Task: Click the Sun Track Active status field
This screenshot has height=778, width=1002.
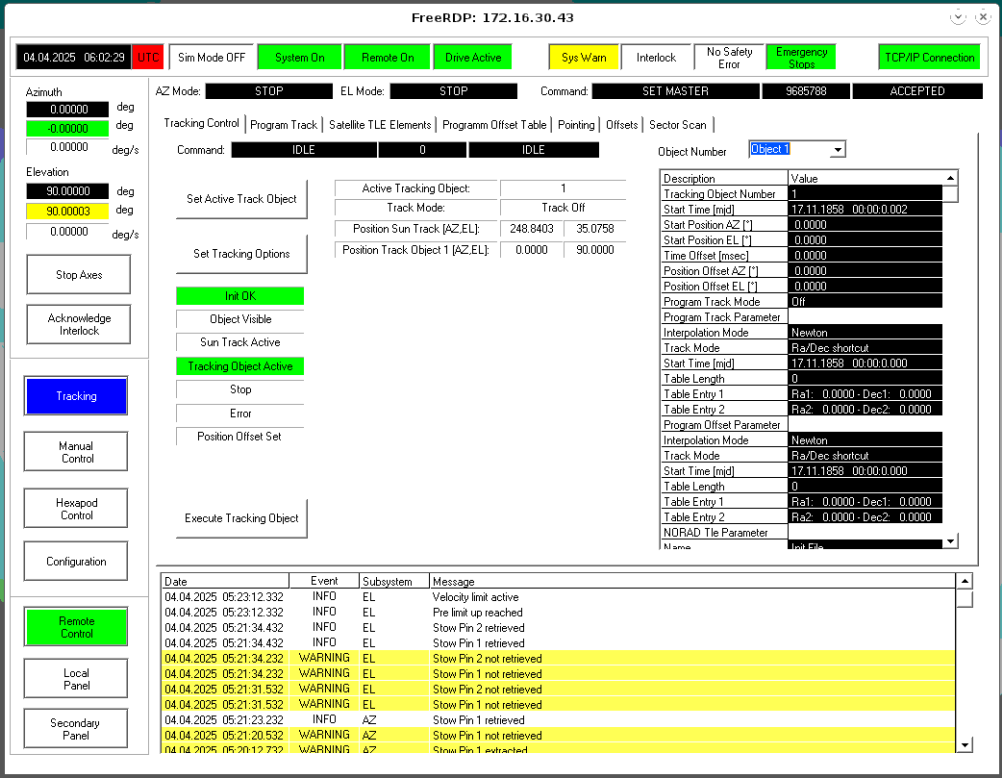Action: tap(240, 342)
